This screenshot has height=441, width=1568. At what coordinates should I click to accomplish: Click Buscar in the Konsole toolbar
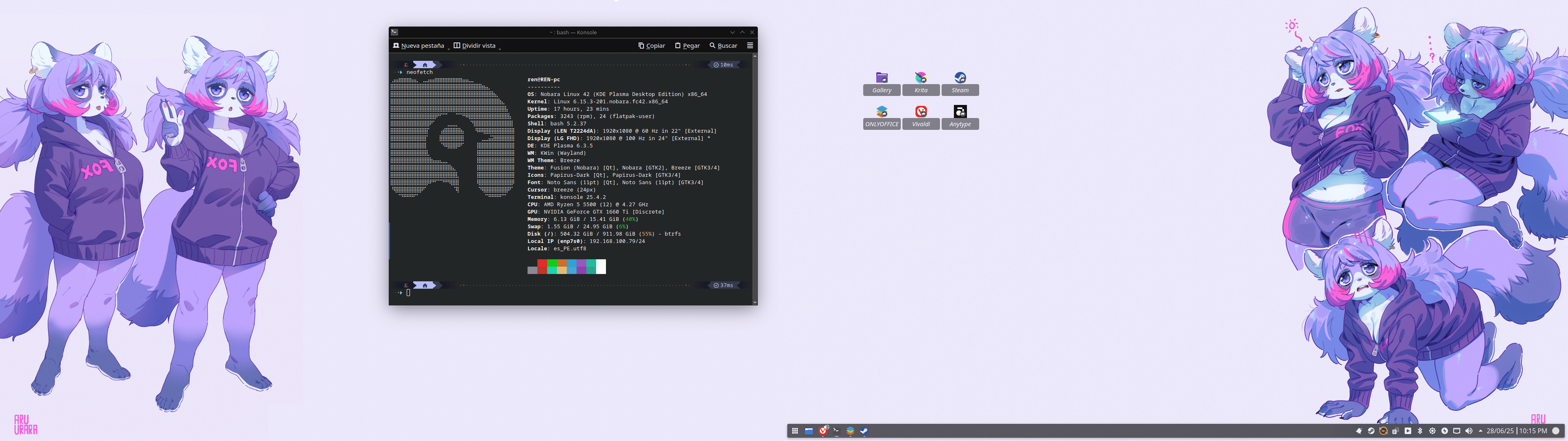click(x=723, y=46)
